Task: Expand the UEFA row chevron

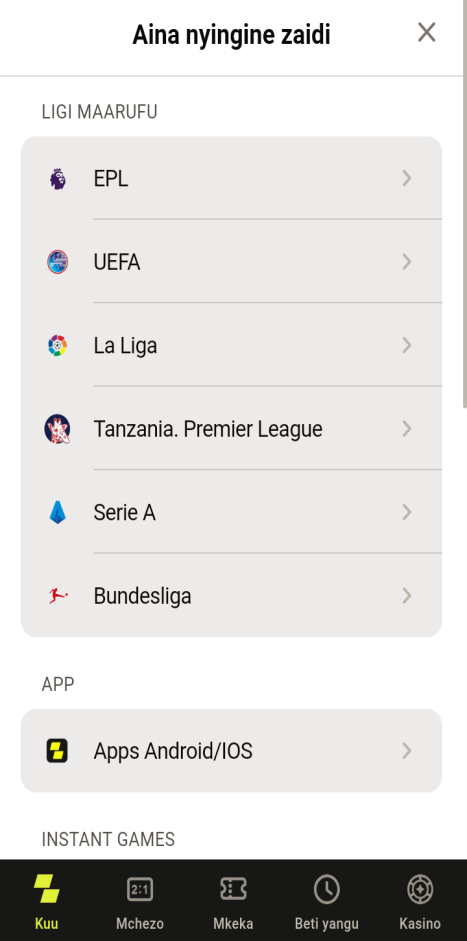Action: [x=407, y=262]
